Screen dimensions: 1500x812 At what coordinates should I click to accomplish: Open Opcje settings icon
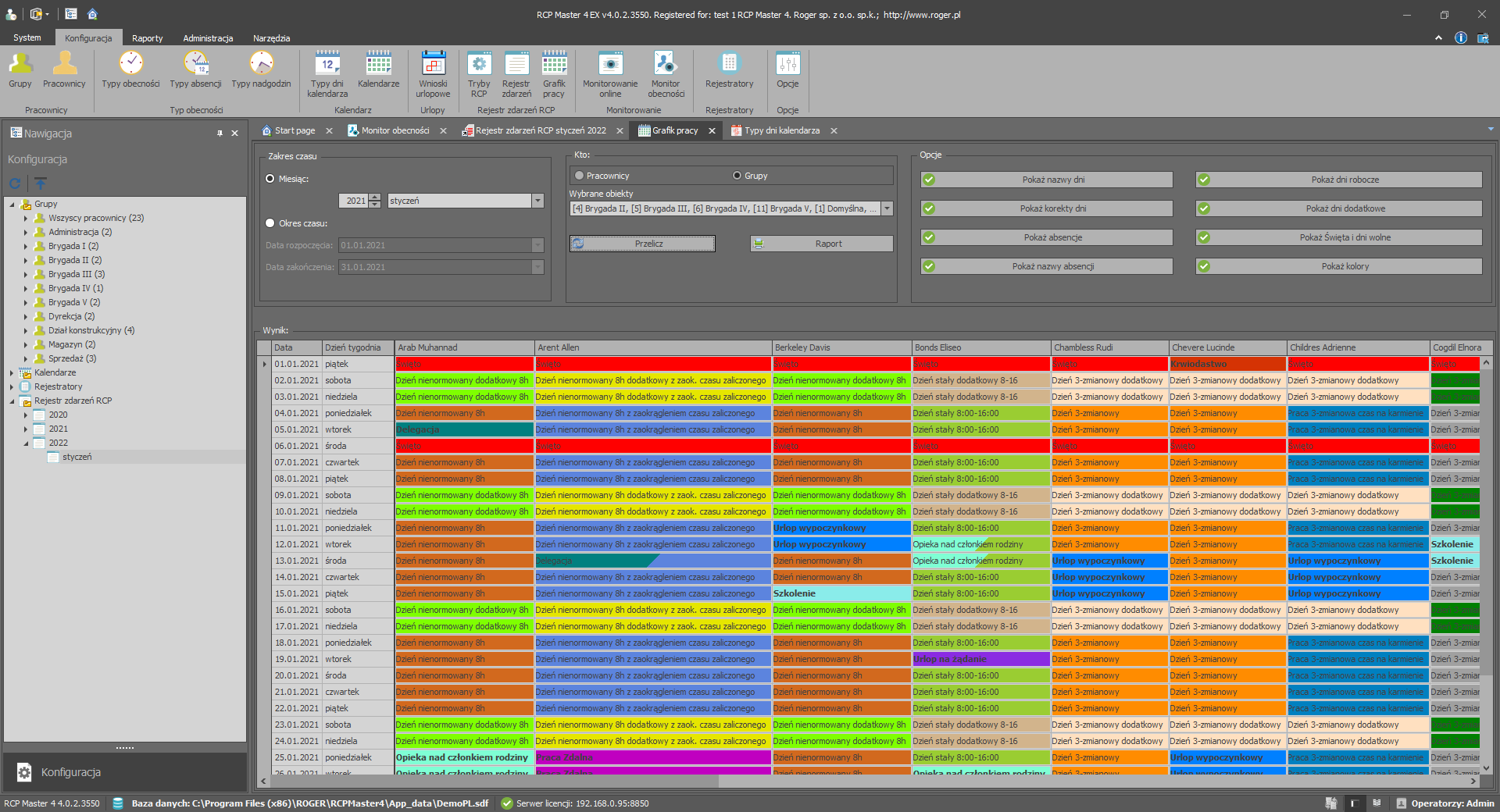click(787, 70)
